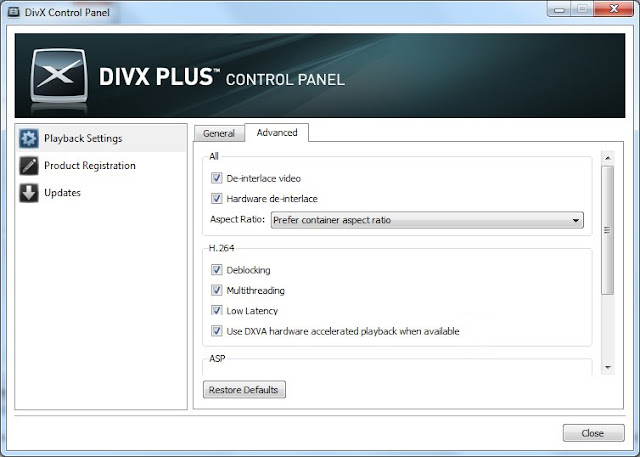
Task: Toggle De-interlace video checkbox
Action: 216,178
